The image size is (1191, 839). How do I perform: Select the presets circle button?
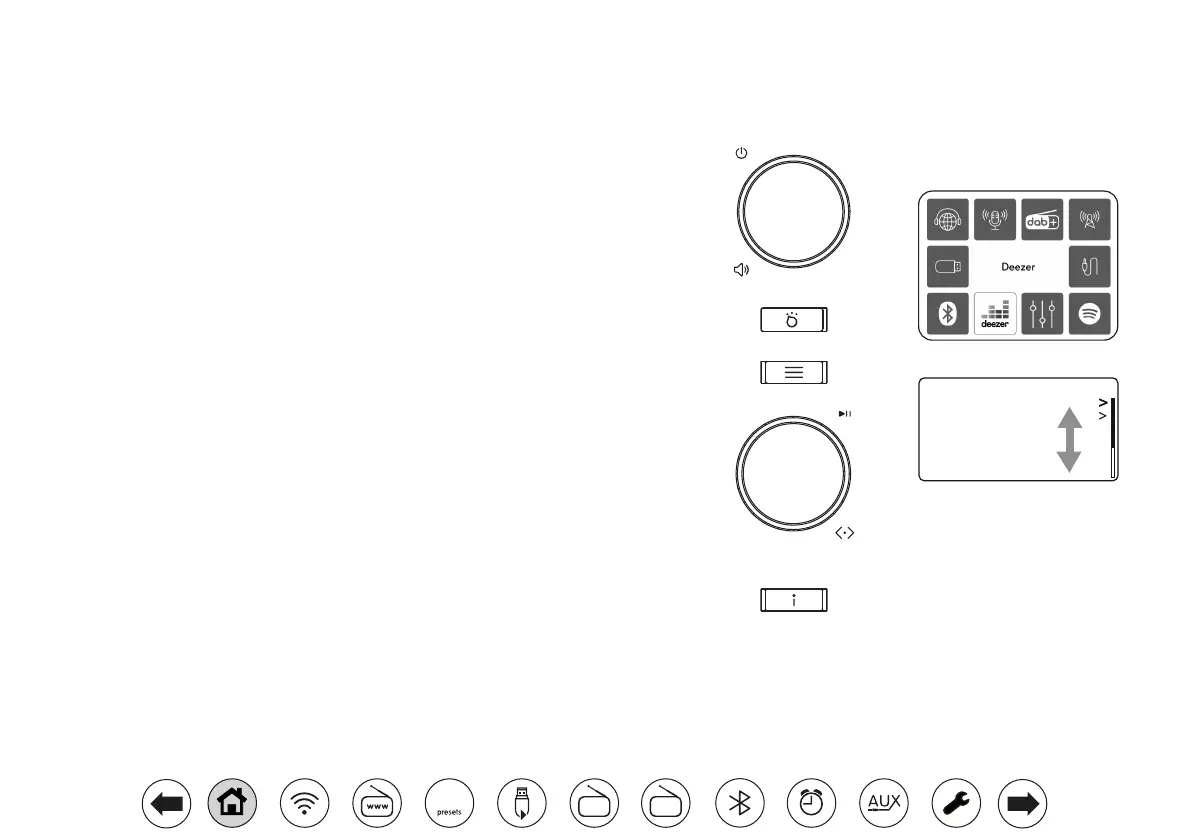(x=450, y=803)
